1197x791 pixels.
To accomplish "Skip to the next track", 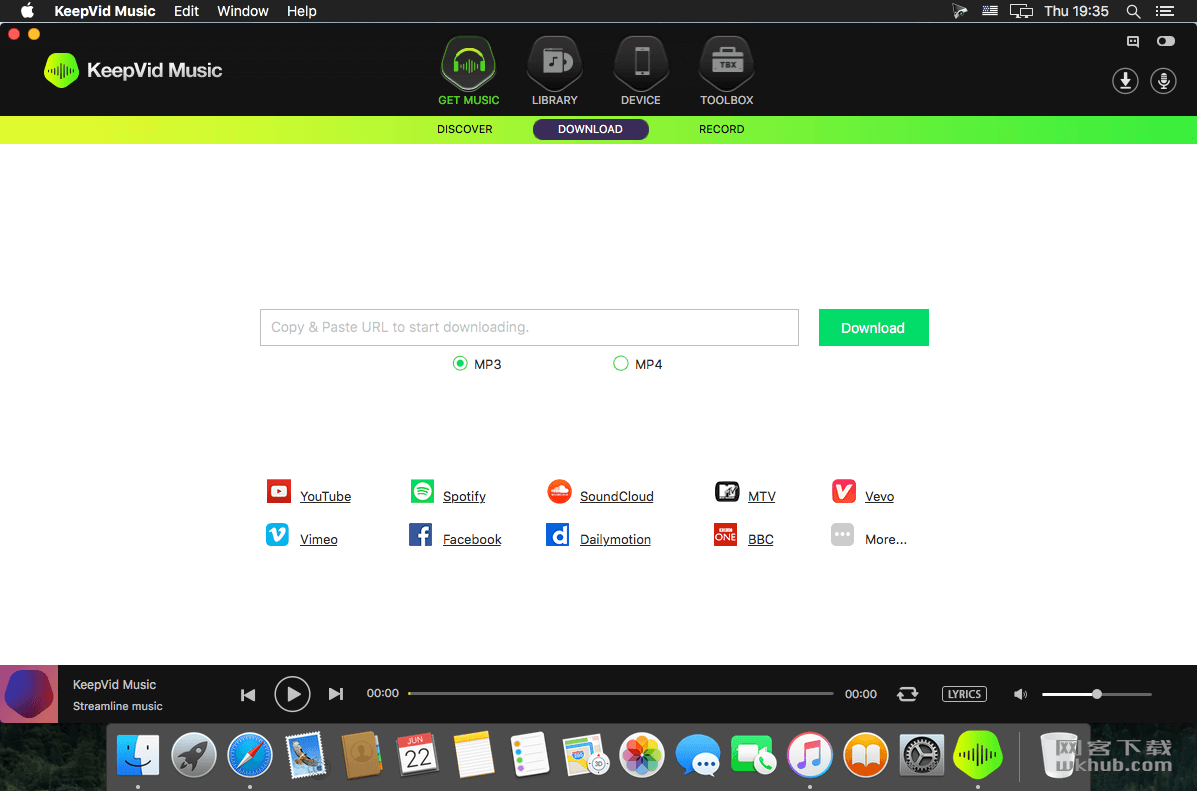I will point(336,694).
